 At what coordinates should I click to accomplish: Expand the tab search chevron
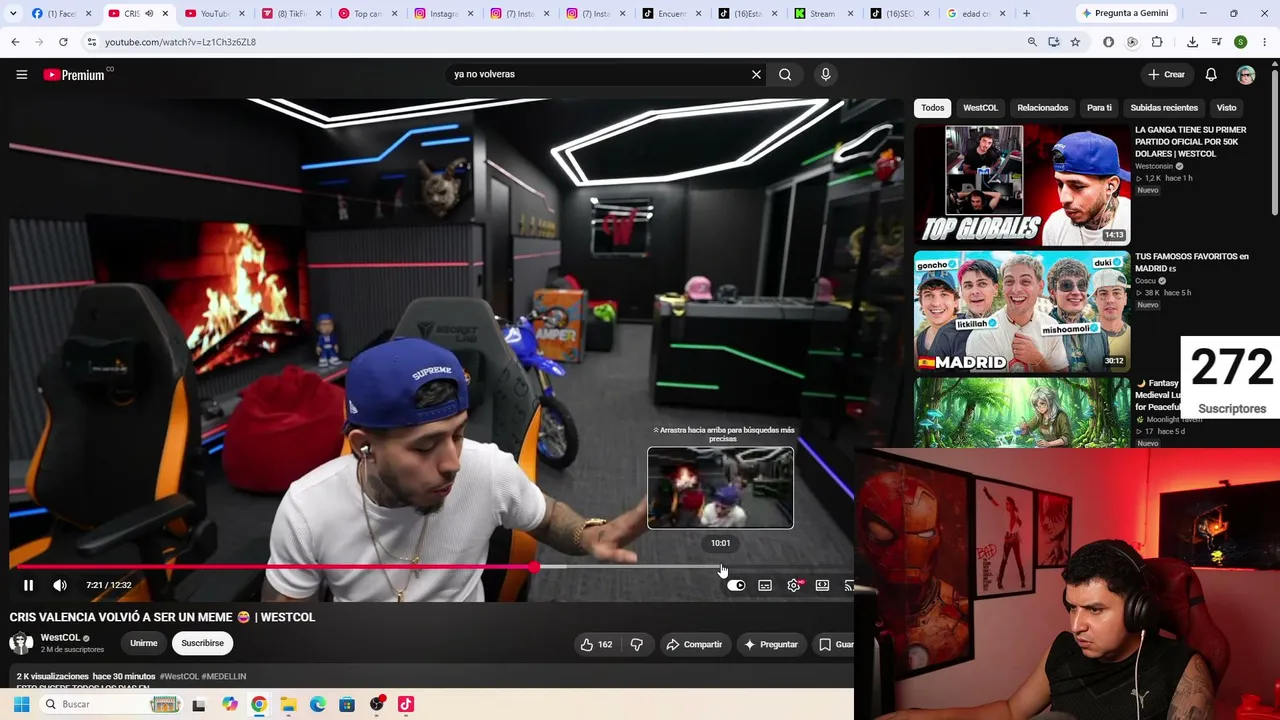[13, 14]
